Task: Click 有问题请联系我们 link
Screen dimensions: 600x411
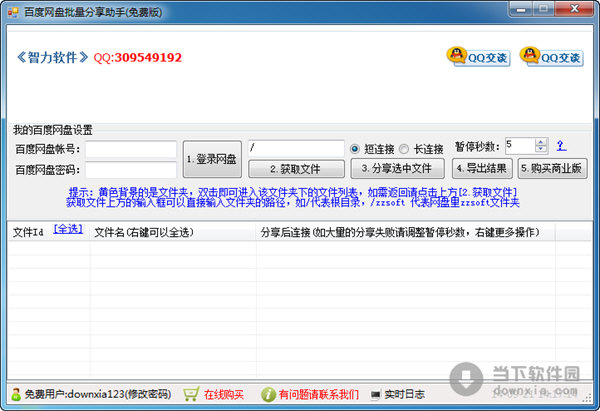Action: pos(319,394)
